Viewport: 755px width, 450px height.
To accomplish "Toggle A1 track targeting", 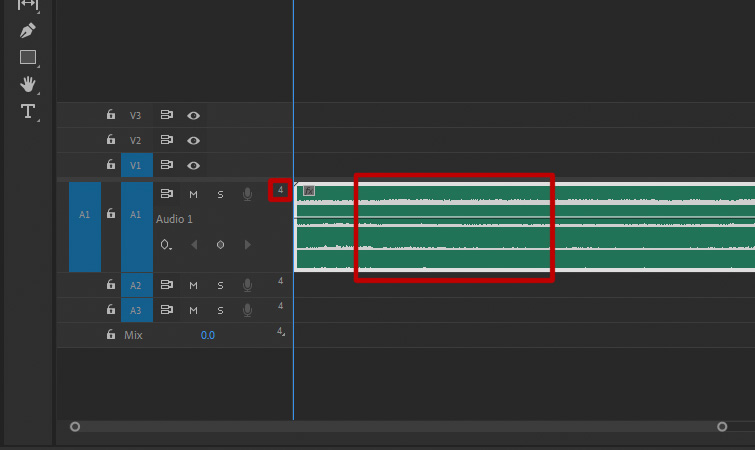I will tap(137, 227).
